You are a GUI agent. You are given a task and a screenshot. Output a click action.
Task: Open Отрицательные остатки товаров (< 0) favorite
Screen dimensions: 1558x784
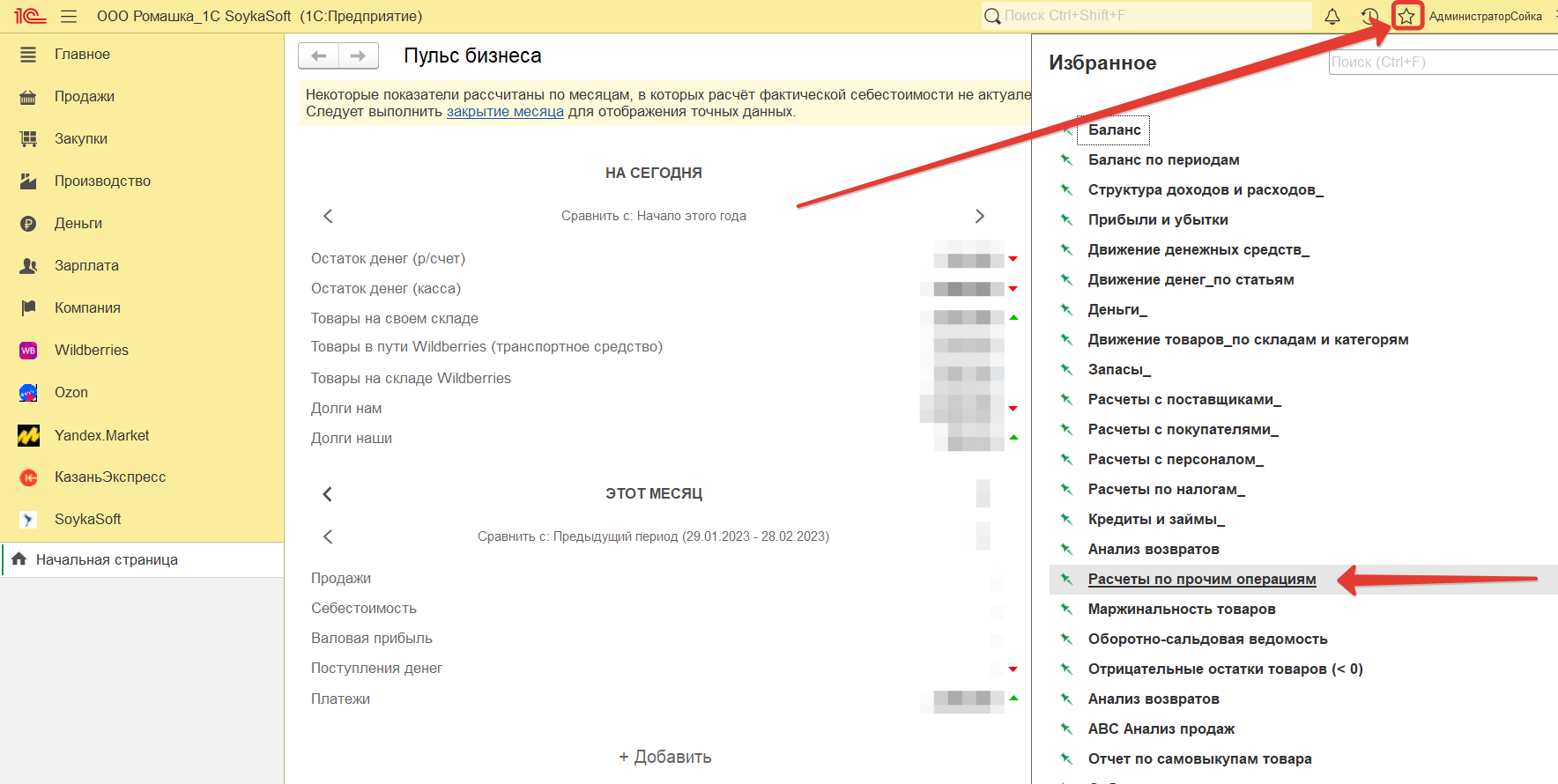pyautogui.click(x=1226, y=669)
